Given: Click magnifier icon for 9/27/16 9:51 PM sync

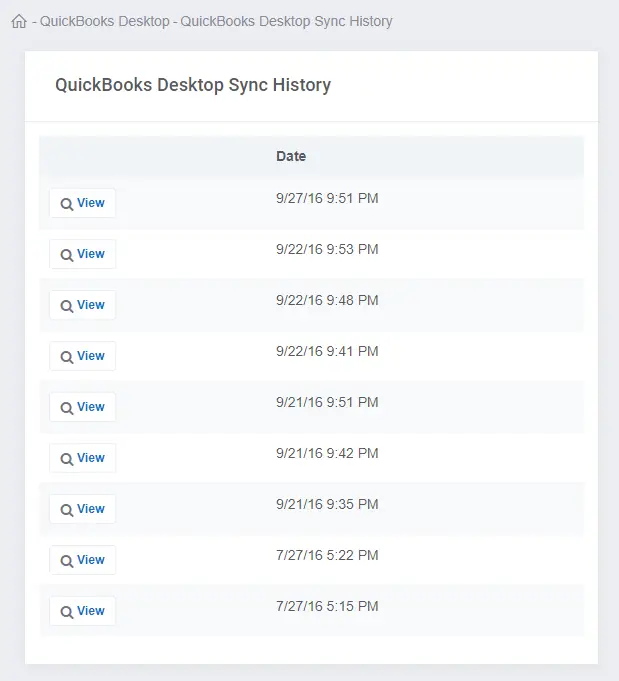Looking at the screenshot, I should (66, 204).
